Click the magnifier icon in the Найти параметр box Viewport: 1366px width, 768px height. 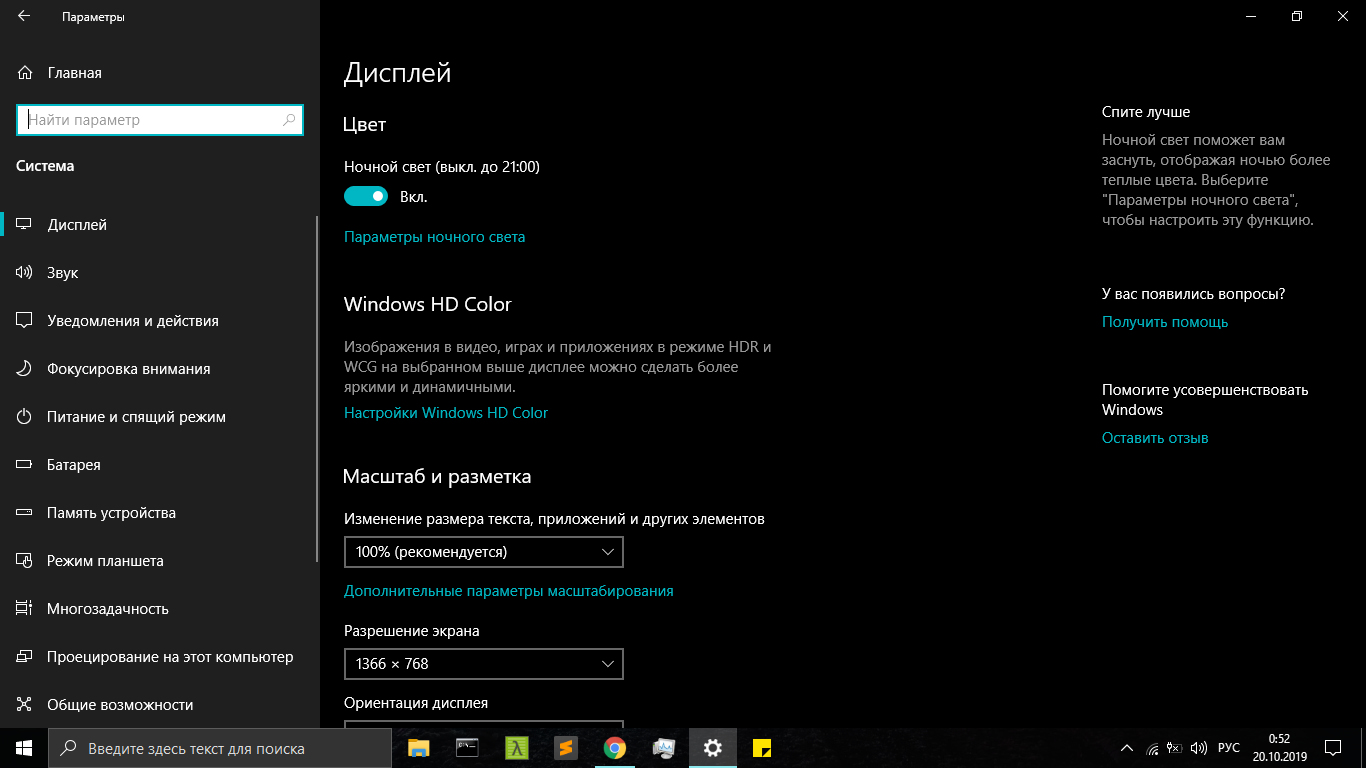click(x=289, y=120)
